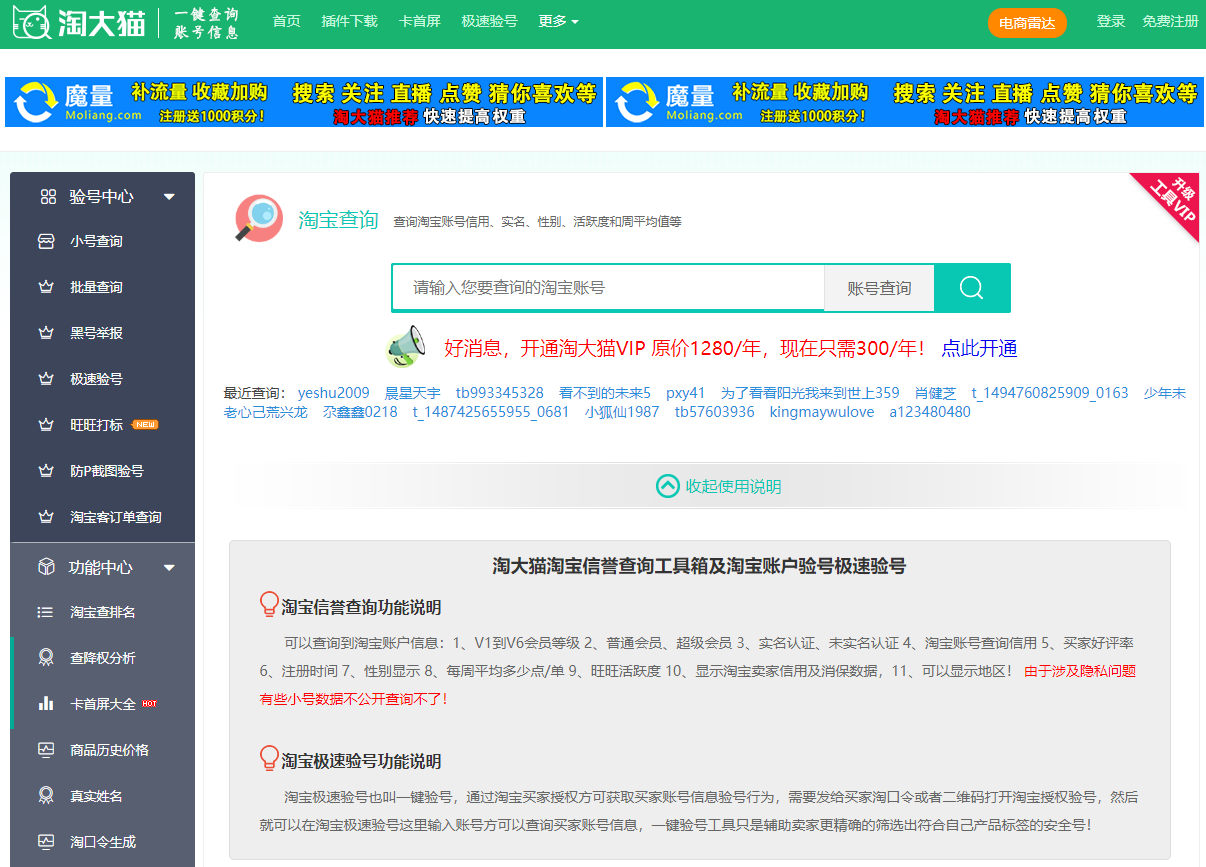This screenshot has height=867, width=1206.
Task: Collapse the 验号中心 sidebar section
Action: [169, 197]
